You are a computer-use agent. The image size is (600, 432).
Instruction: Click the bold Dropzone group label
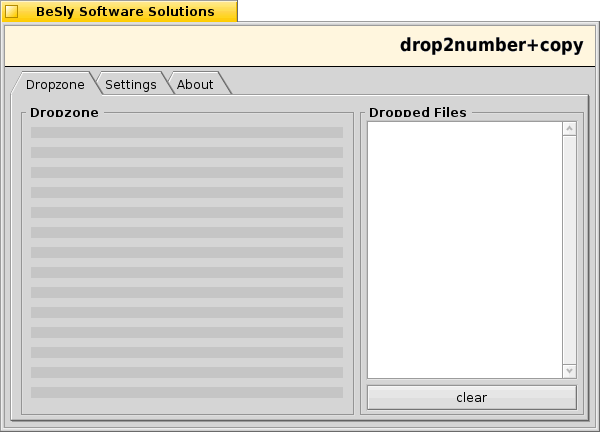[x=64, y=112]
